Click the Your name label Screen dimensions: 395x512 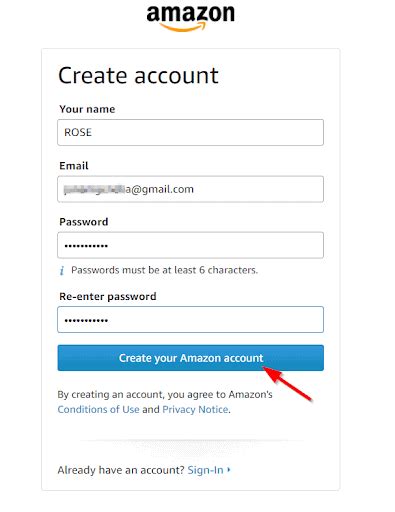(87, 109)
